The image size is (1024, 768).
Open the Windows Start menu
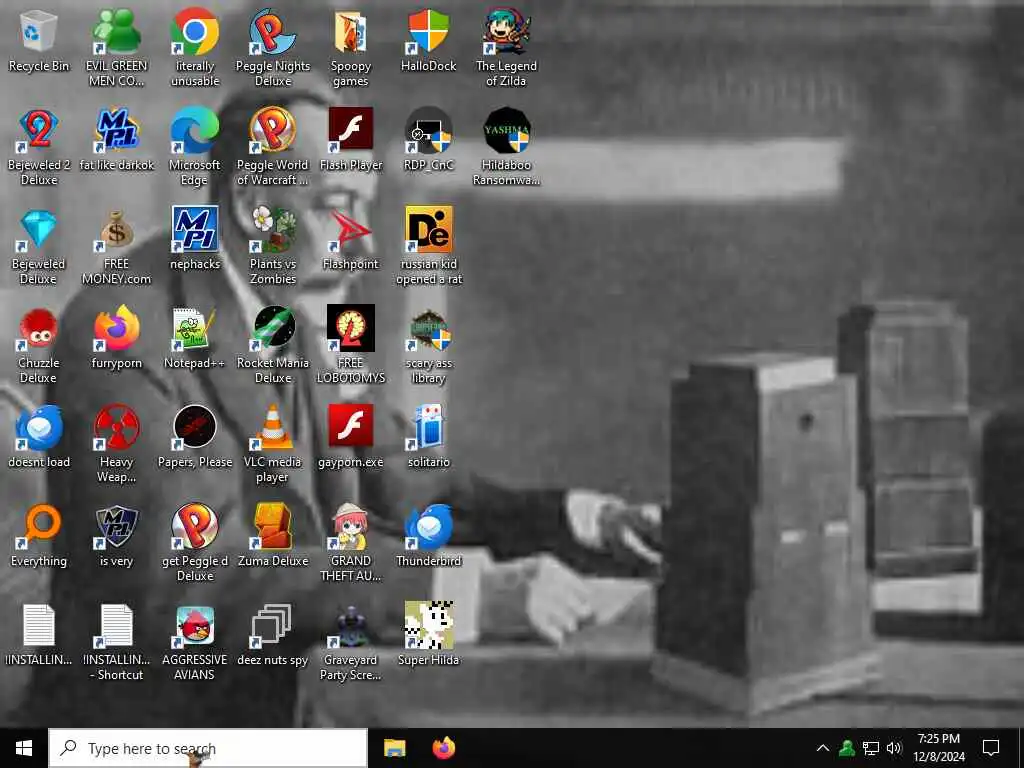pyautogui.click(x=24, y=748)
